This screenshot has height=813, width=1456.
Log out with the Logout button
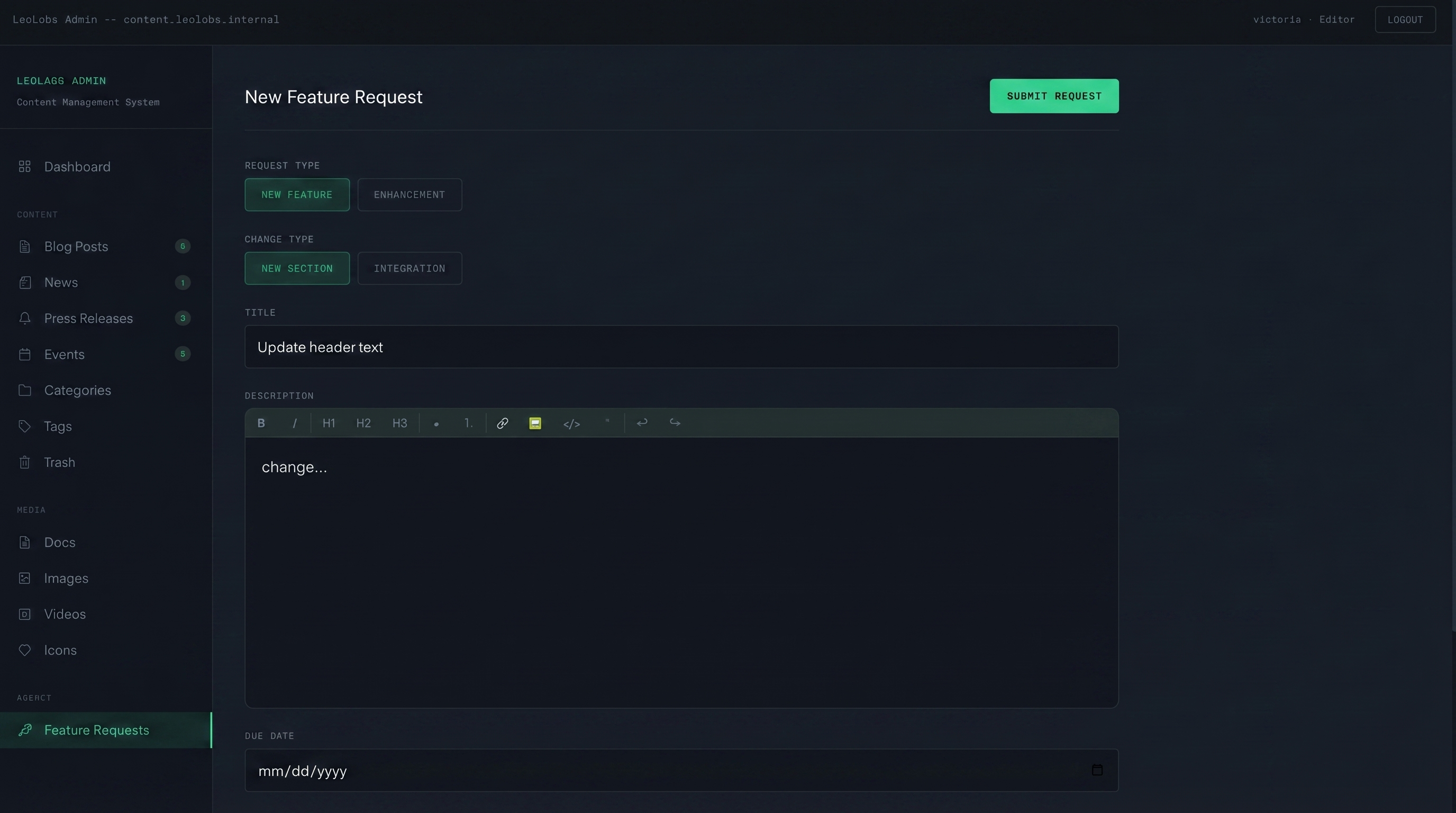click(x=1405, y=20)
